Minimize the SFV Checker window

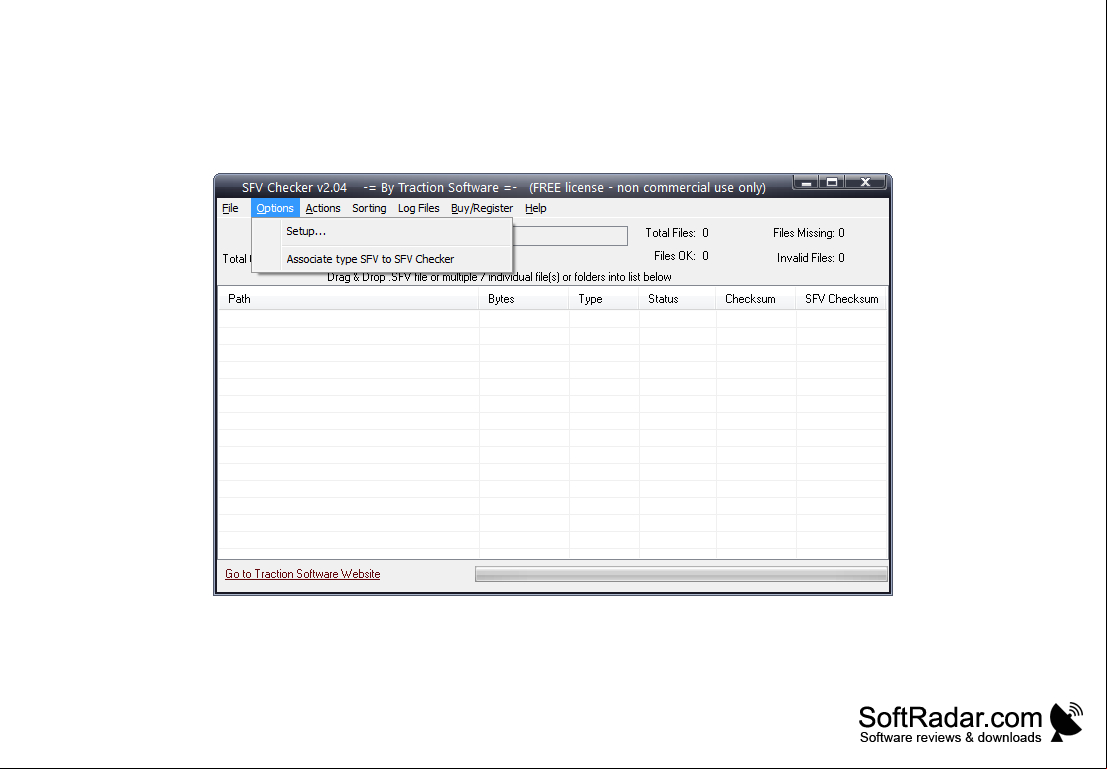[x=806, y=182]
